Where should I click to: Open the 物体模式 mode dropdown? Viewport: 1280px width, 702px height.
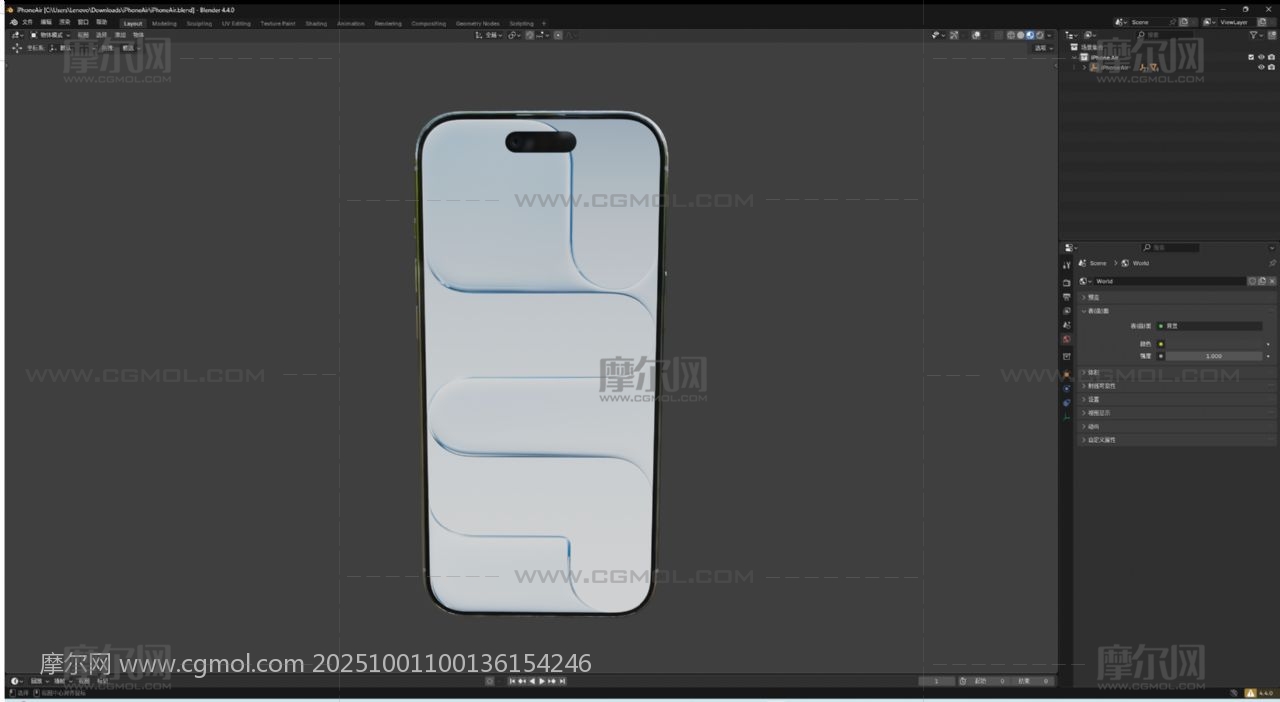[x=50, y=35]
